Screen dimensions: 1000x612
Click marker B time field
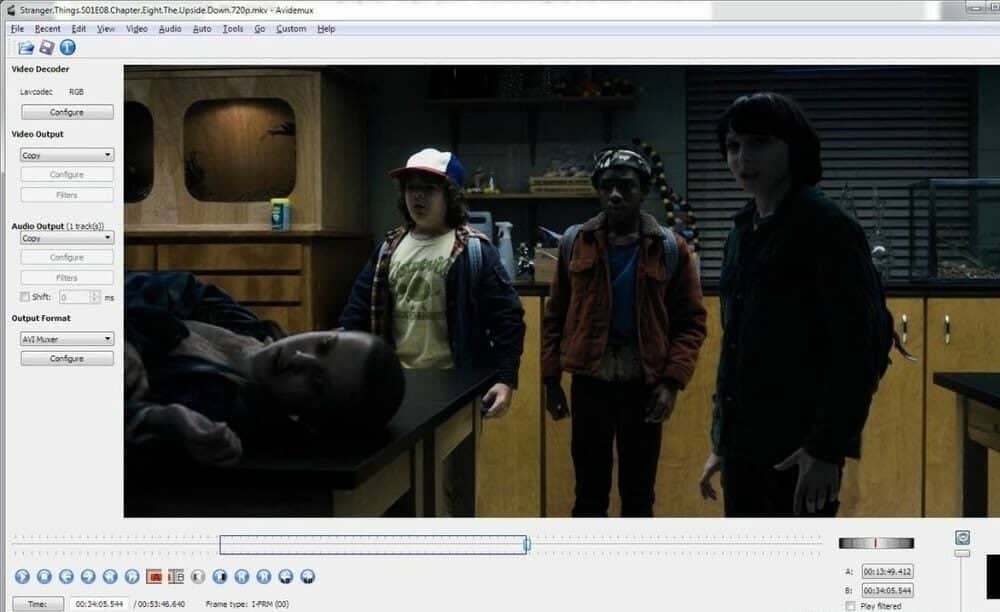pyautogui.click(x=887, y=590)
